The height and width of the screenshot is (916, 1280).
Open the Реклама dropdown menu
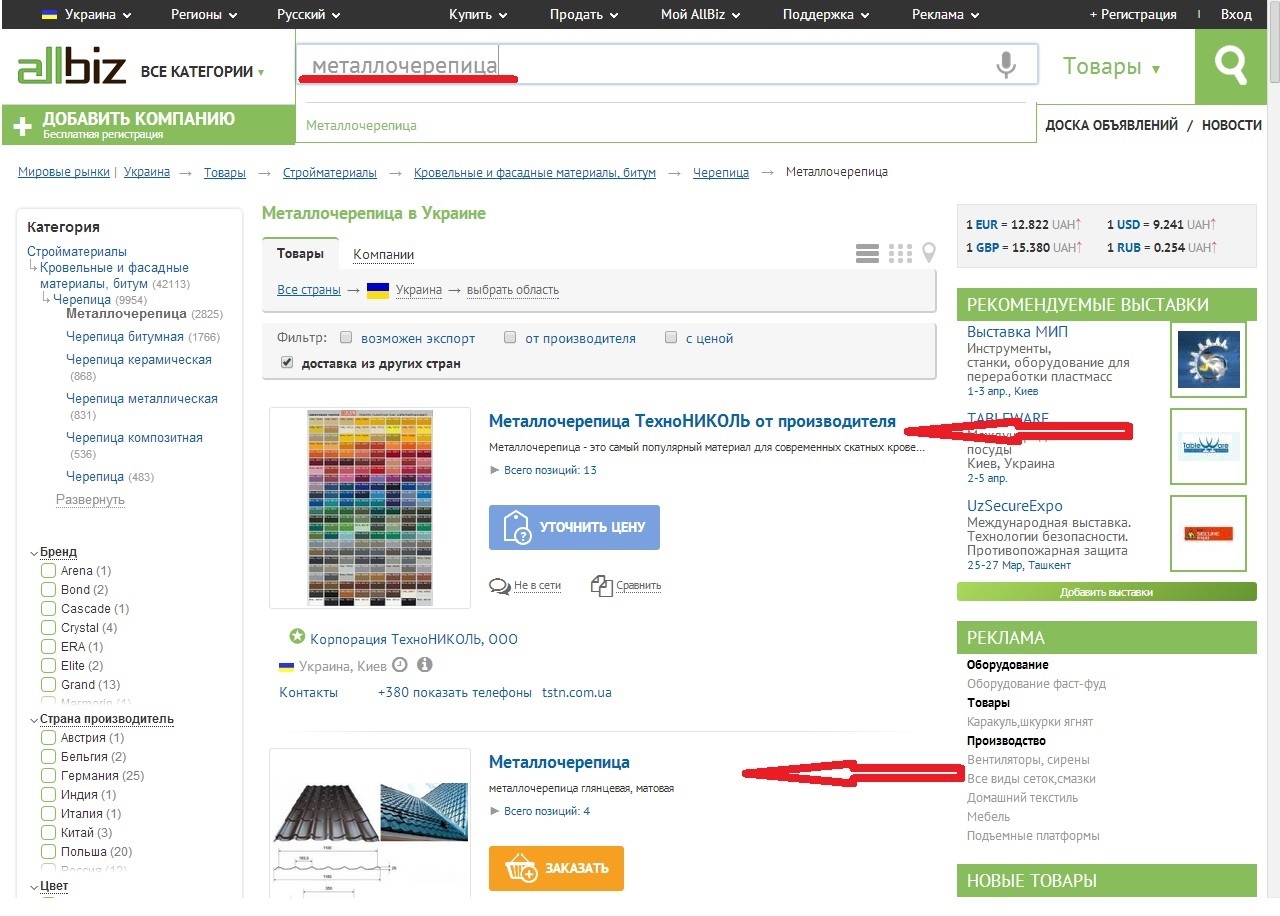coord(946,14)
